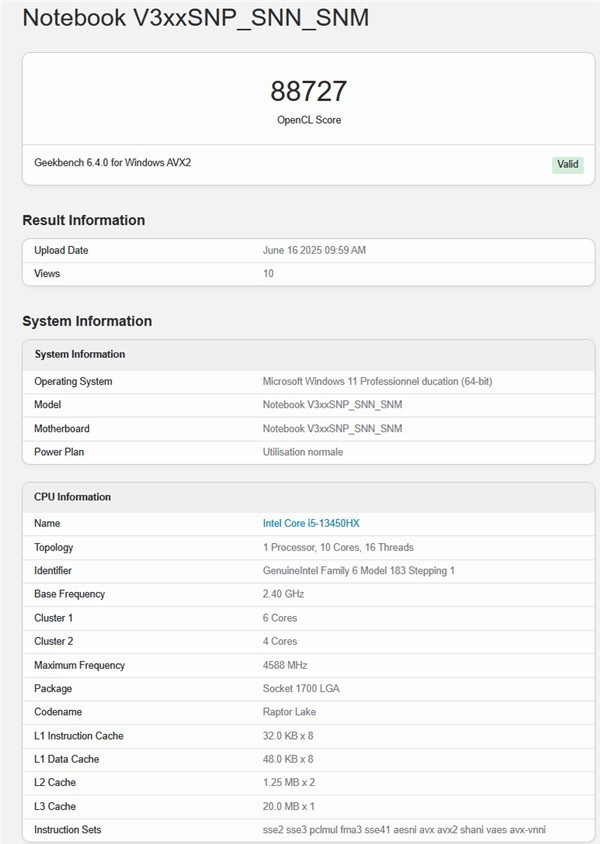Click the Codename Raptor Lake value
Image resolution: width=600 pixels, height=844 pixels.
[286, 711]
